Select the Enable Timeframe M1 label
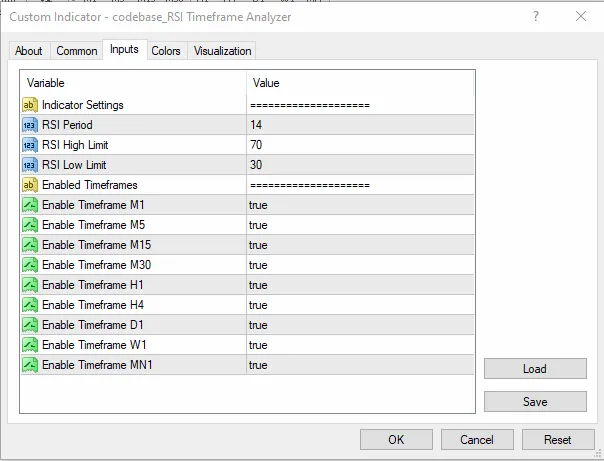The height and width of the screenshot is (461, 604). pos(93,205)
